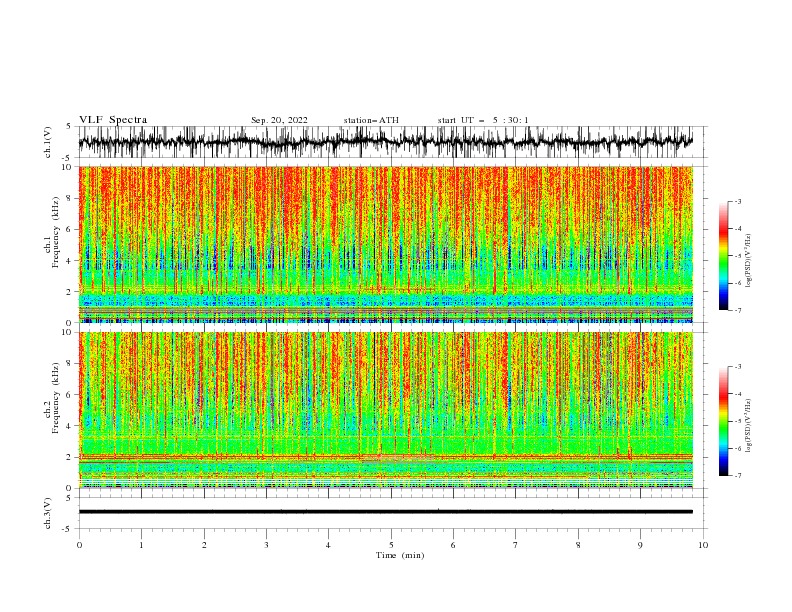Click the ch.2 colorbar "log(PSD)(V²/Hz)" label
This screenshot has width=792, height=612.
(x=748, y=425)
